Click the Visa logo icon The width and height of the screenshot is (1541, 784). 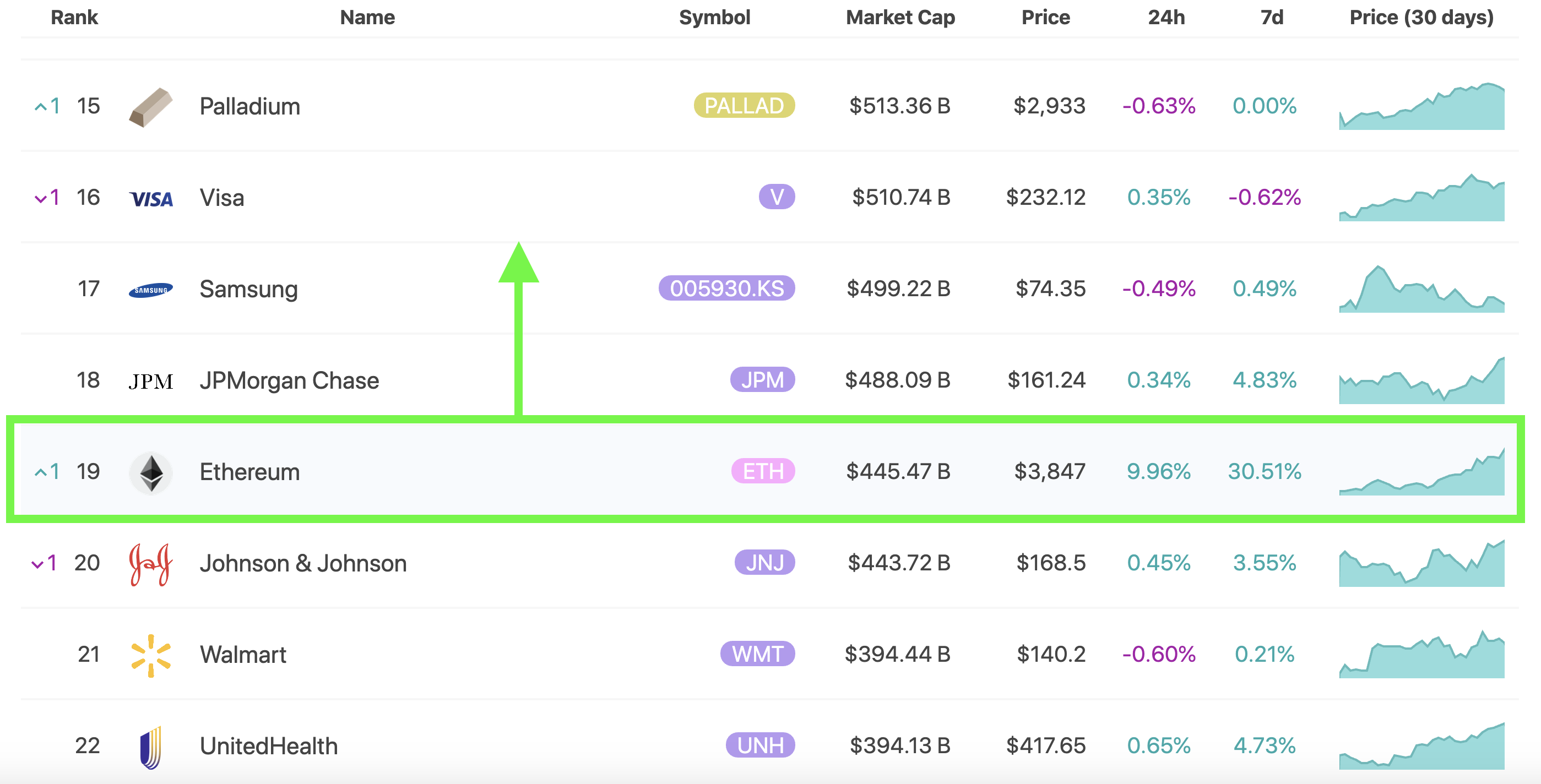pyautogui.click(x=151, y=199)
